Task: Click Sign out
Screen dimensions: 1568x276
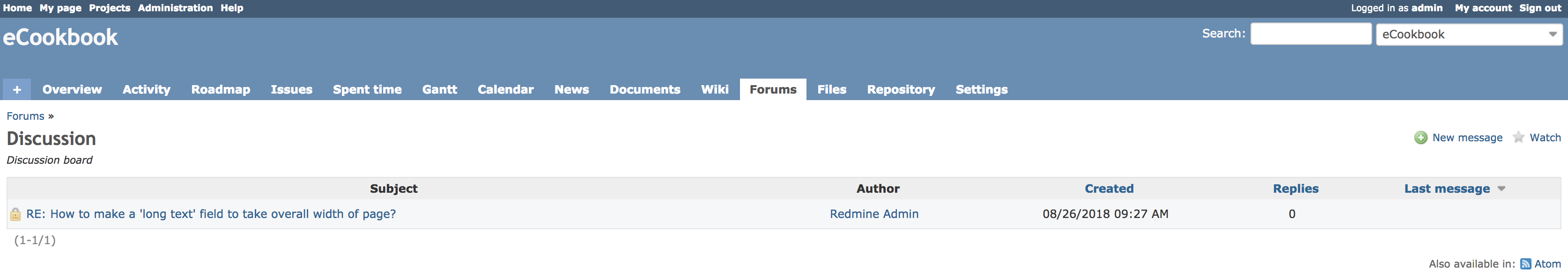Action: [1540, 8]
